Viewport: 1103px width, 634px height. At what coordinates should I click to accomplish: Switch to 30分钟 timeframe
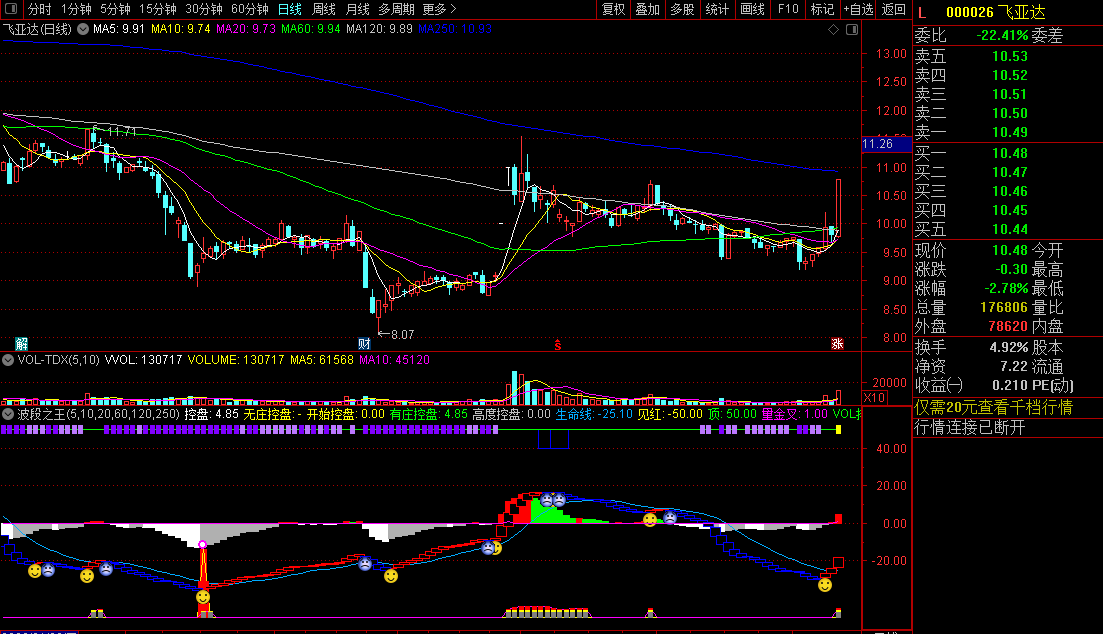203,9
